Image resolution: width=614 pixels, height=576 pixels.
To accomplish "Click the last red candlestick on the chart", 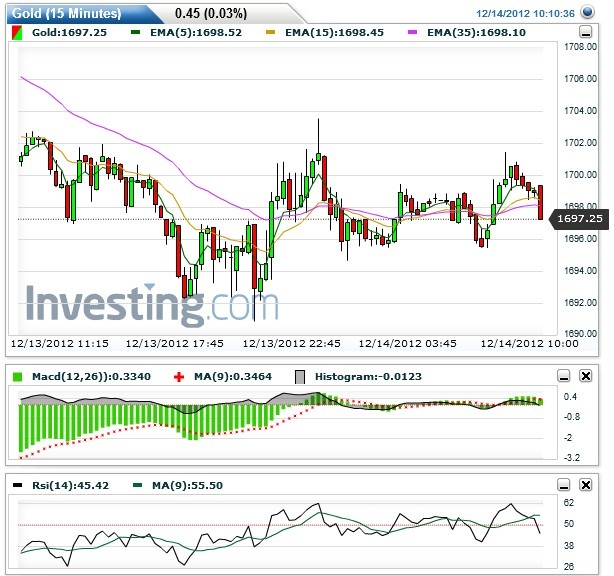I will point(541,202).
